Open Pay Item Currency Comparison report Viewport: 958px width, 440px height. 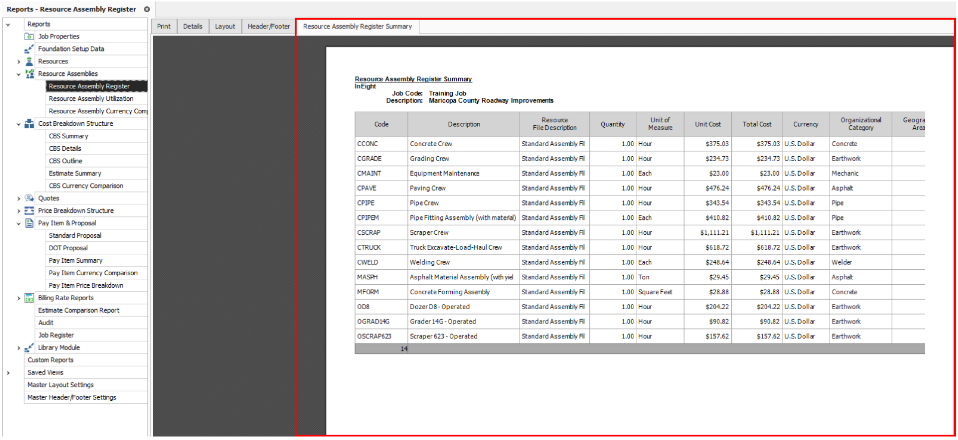(97, 273)
